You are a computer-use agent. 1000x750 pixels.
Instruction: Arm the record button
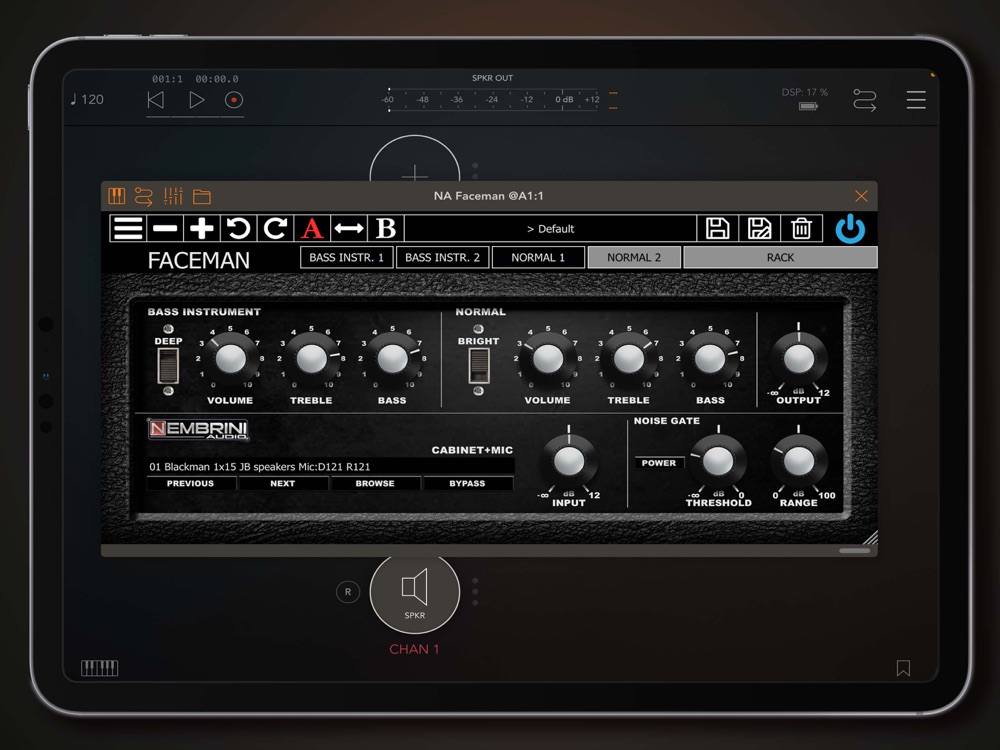click(234, 100)
